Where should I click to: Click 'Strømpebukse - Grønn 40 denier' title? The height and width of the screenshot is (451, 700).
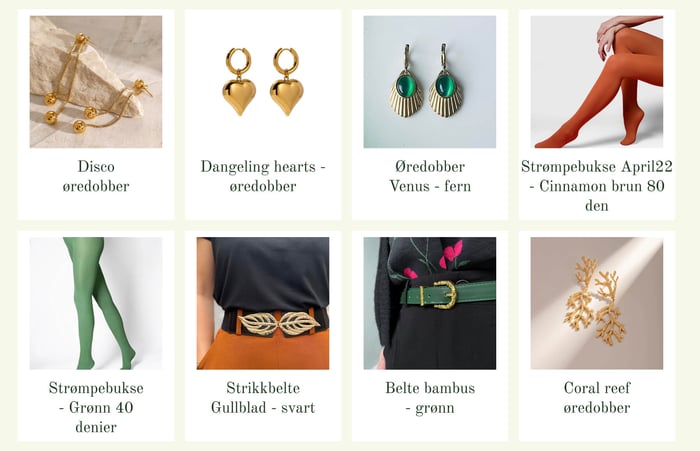96,407
